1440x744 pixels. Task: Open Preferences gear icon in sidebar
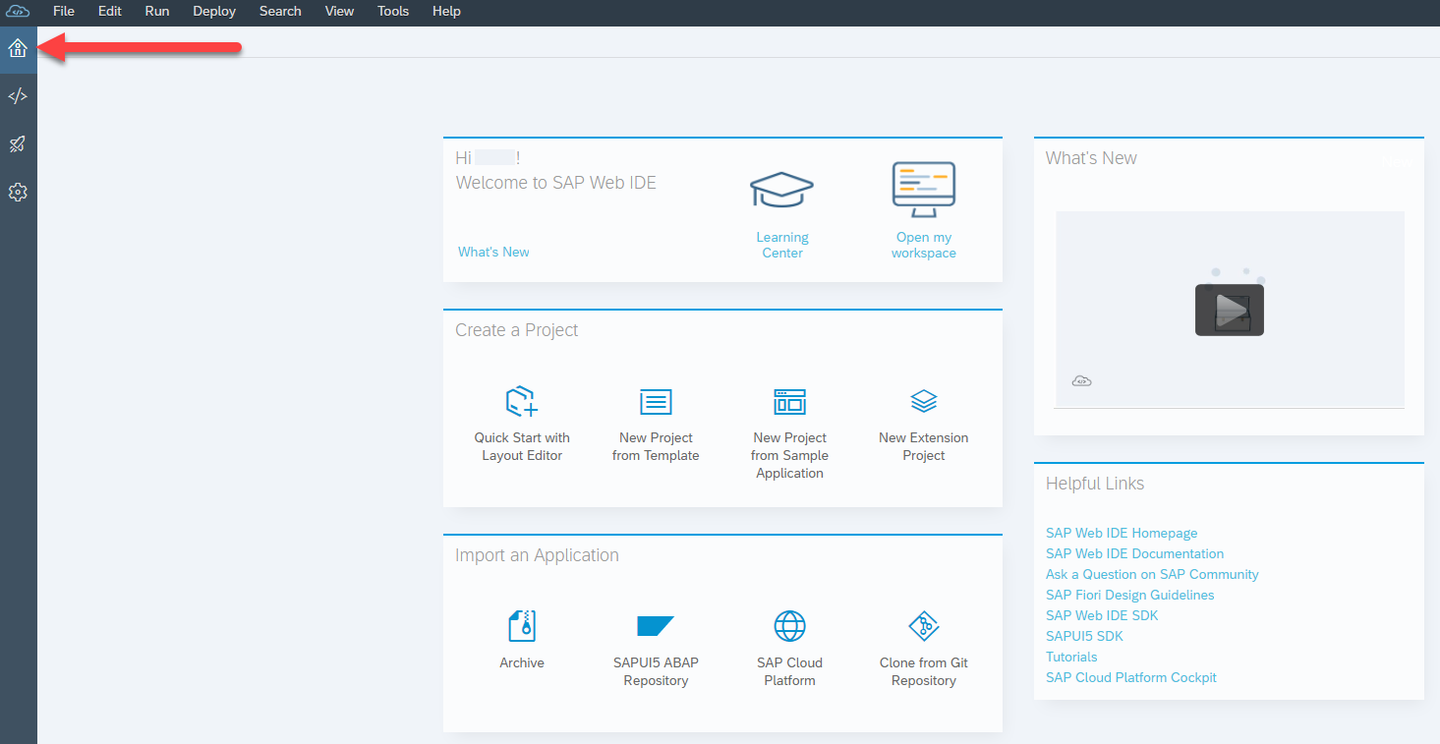click(x=17, y=192)
